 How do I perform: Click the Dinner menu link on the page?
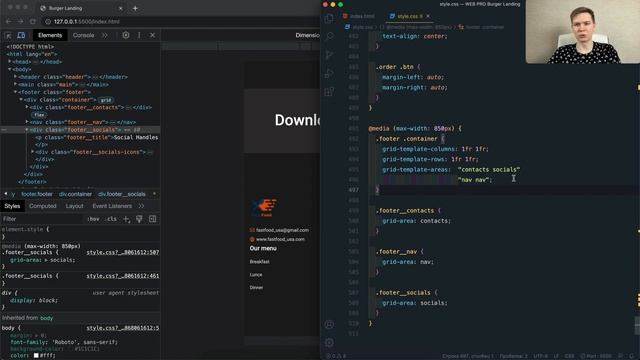point(256,288)
